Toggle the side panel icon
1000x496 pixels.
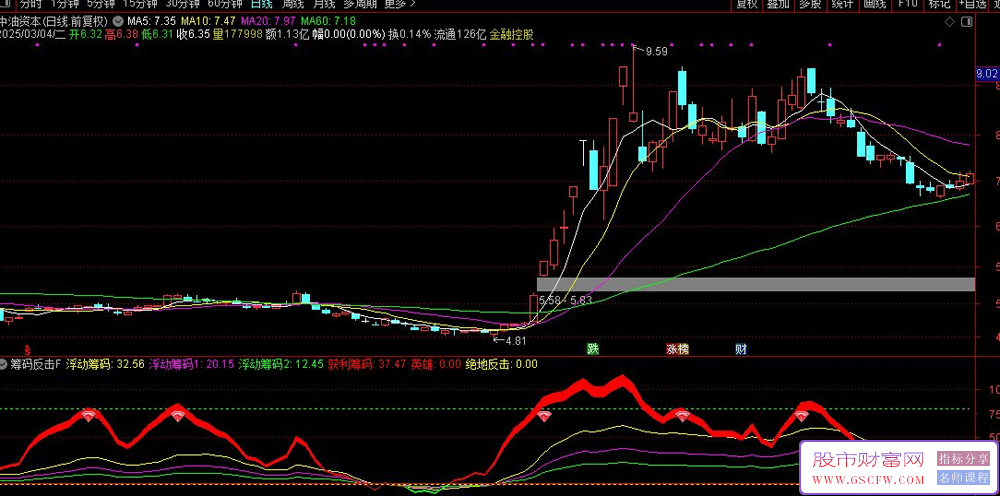(x=967, y=21)
